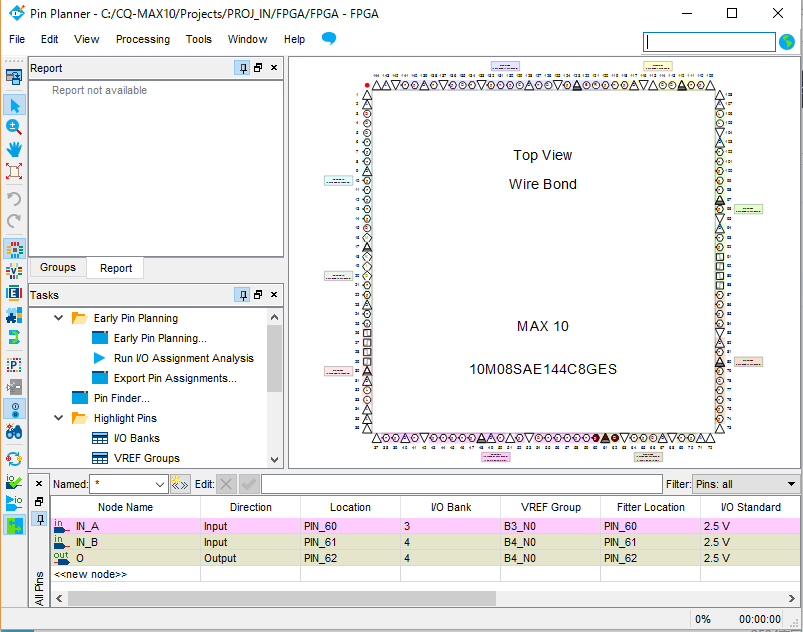Toggle the pin on the All Pins panel
Screen dimensions: 803x632
(39, 519)
